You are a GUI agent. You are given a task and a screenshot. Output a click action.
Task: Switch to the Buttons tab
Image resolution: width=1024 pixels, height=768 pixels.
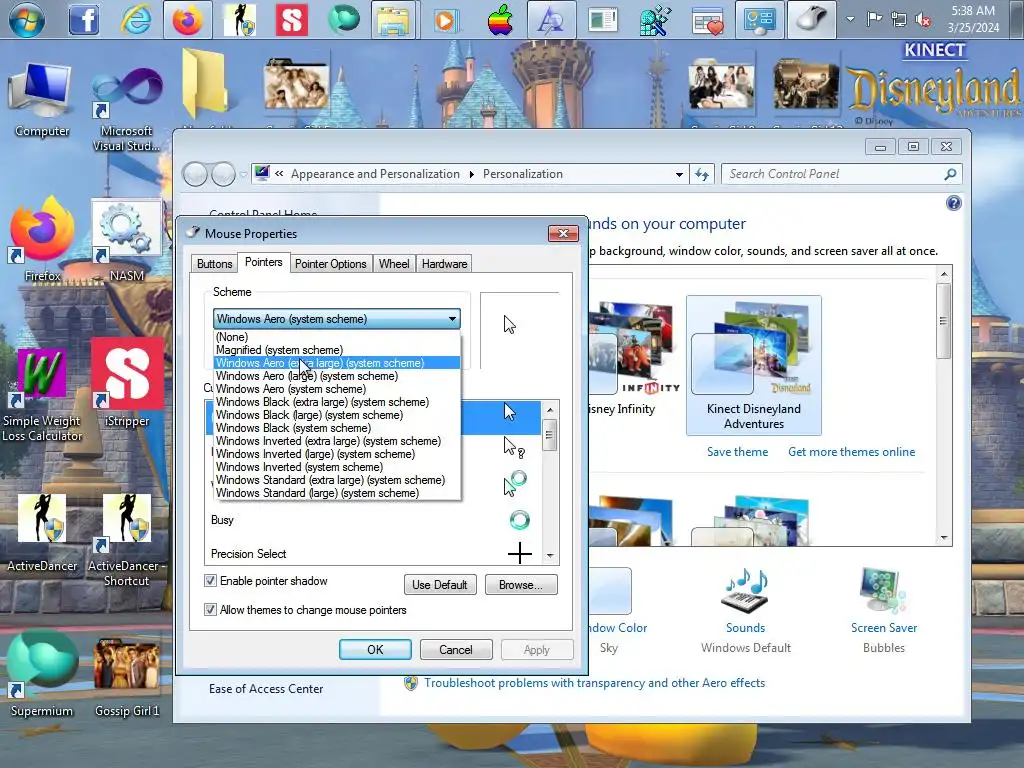214,264
